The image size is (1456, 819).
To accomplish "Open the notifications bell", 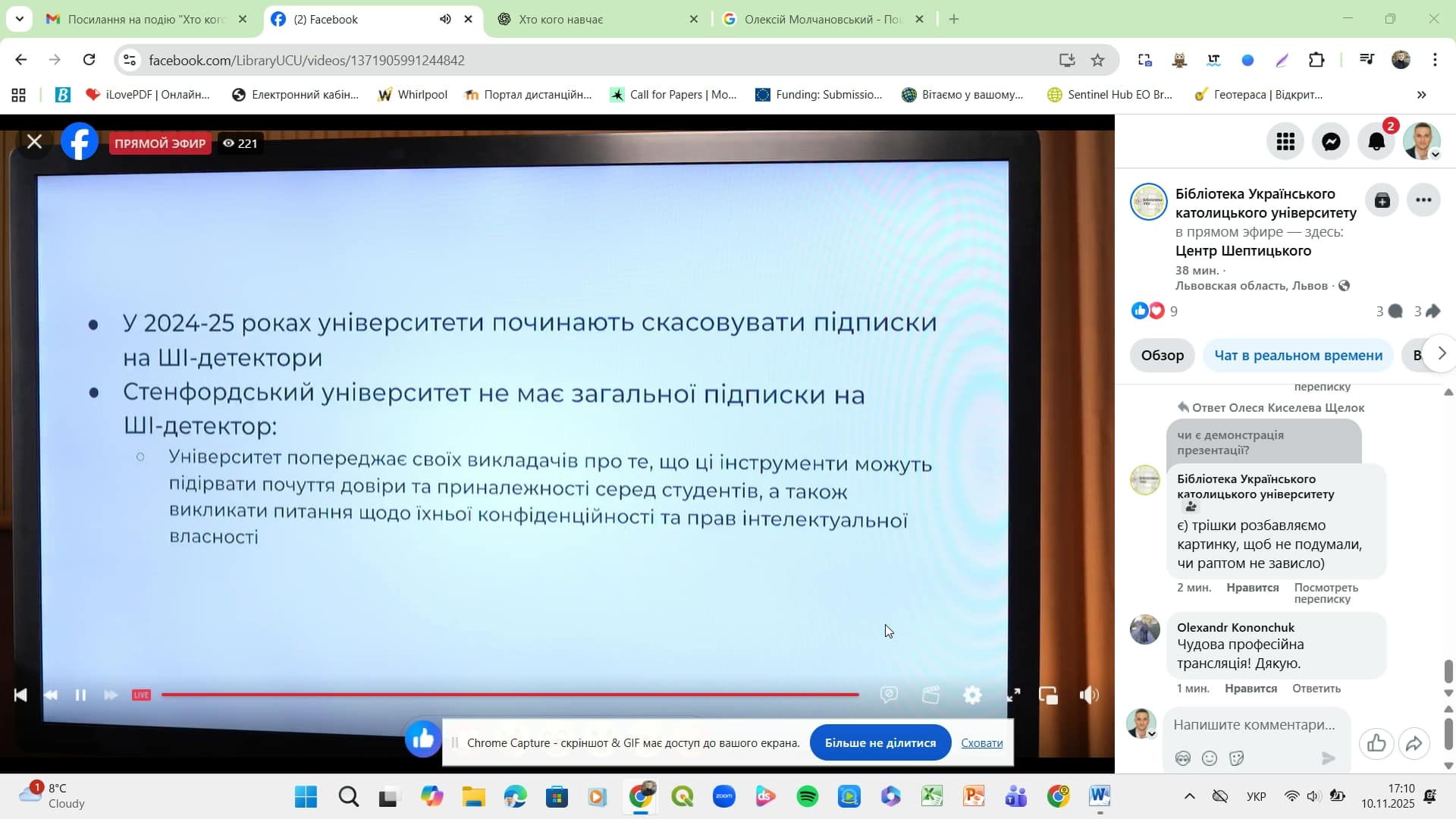I will (1376, 142).
